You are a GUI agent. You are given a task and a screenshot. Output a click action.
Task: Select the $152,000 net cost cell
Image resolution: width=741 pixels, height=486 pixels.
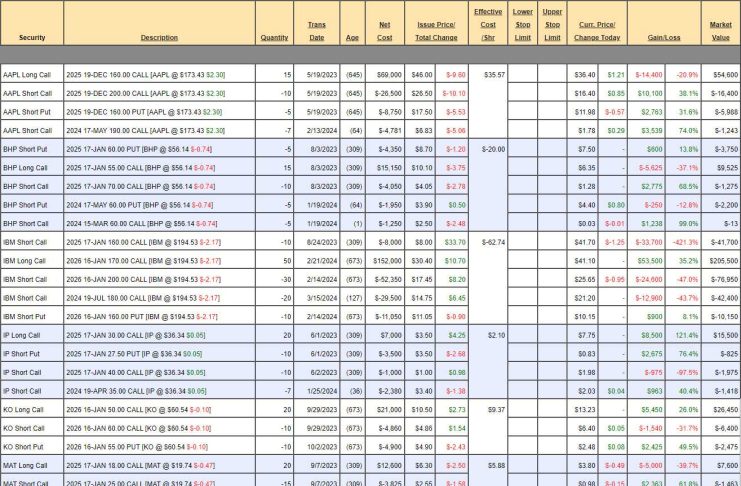pyautogui.click(x=386, y=260)
